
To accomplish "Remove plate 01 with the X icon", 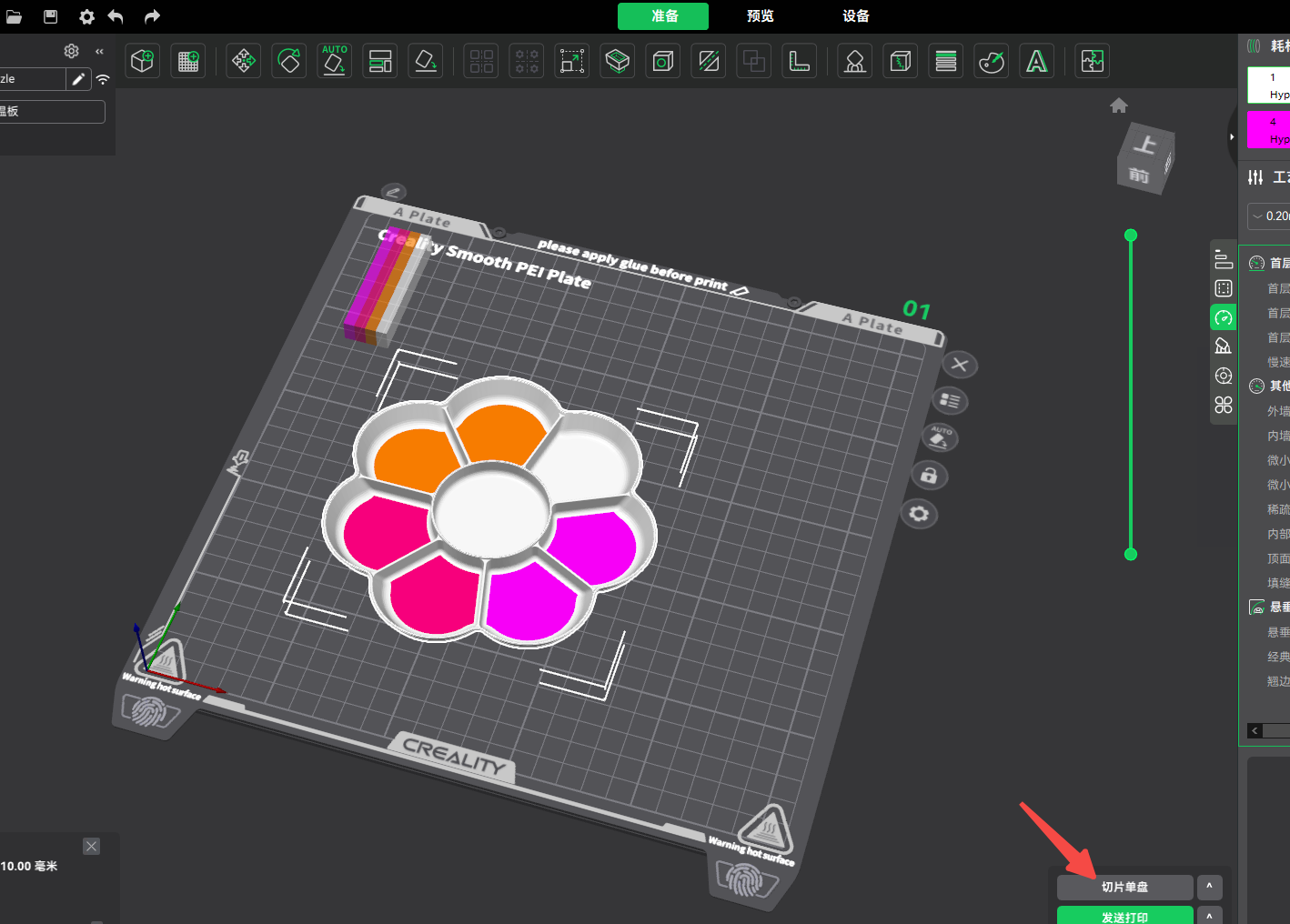I will click(x=959, y=365).
